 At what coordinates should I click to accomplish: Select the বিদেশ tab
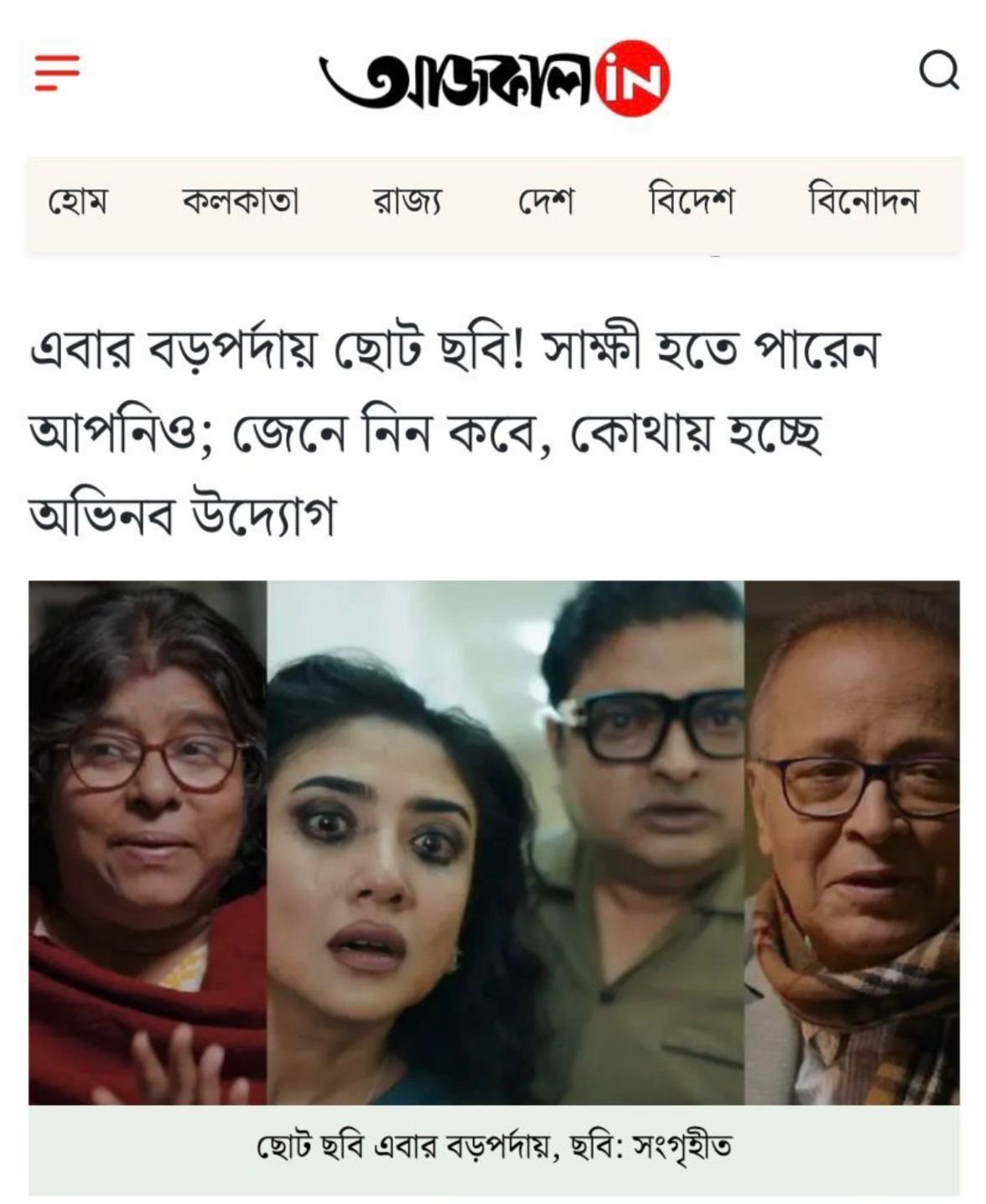click(x=691, y=201)
